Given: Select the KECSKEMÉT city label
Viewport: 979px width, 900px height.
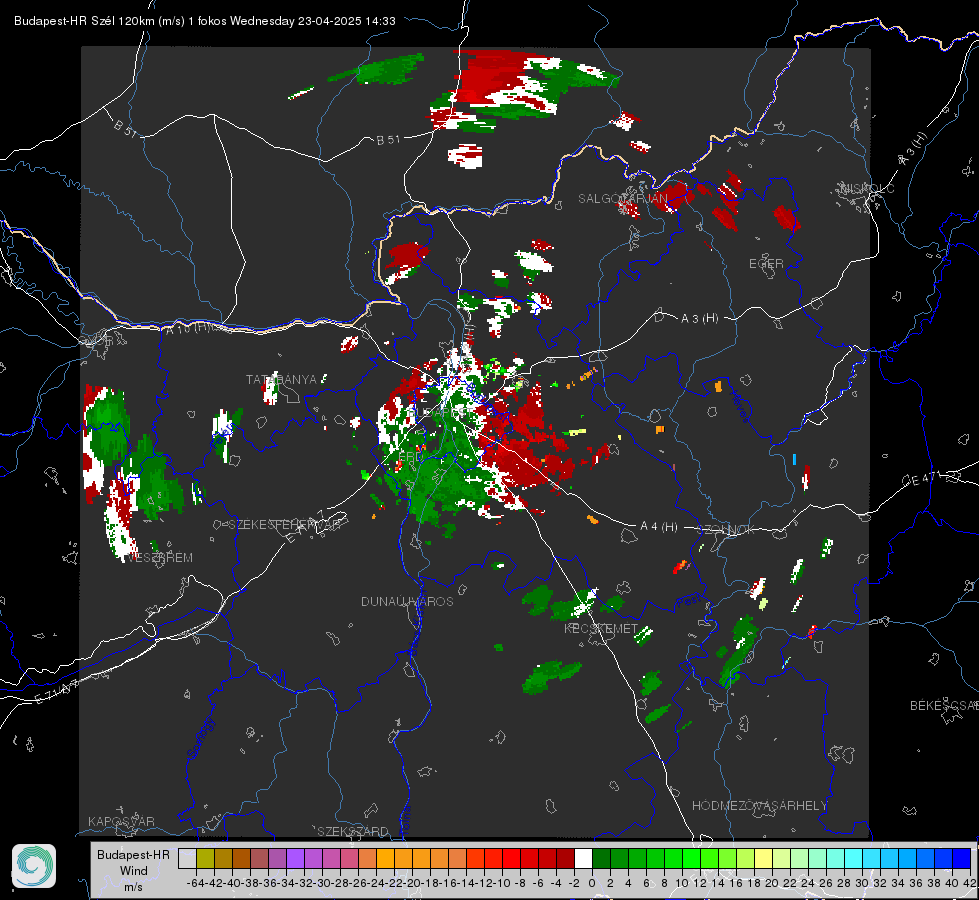Looking at the screenshot, I should [601, 628].
